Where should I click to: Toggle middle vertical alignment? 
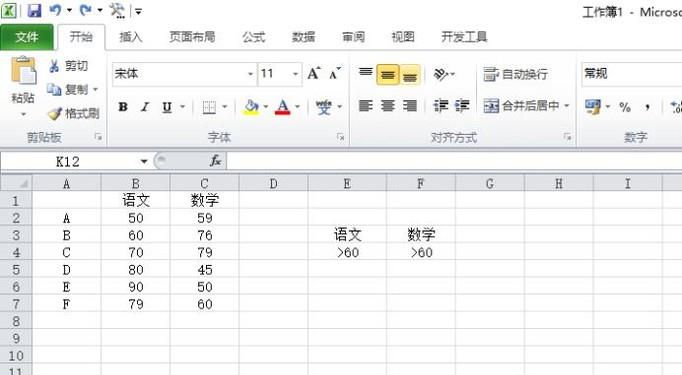[x=388, y=74]
